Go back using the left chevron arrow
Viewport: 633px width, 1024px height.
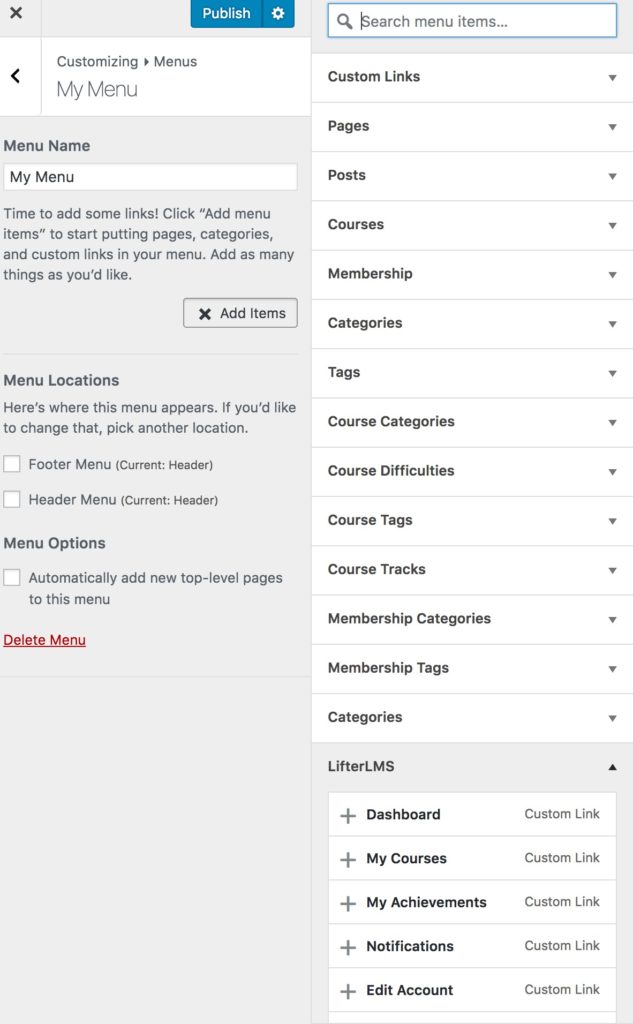pyautogui.click(x=16, y=76)
